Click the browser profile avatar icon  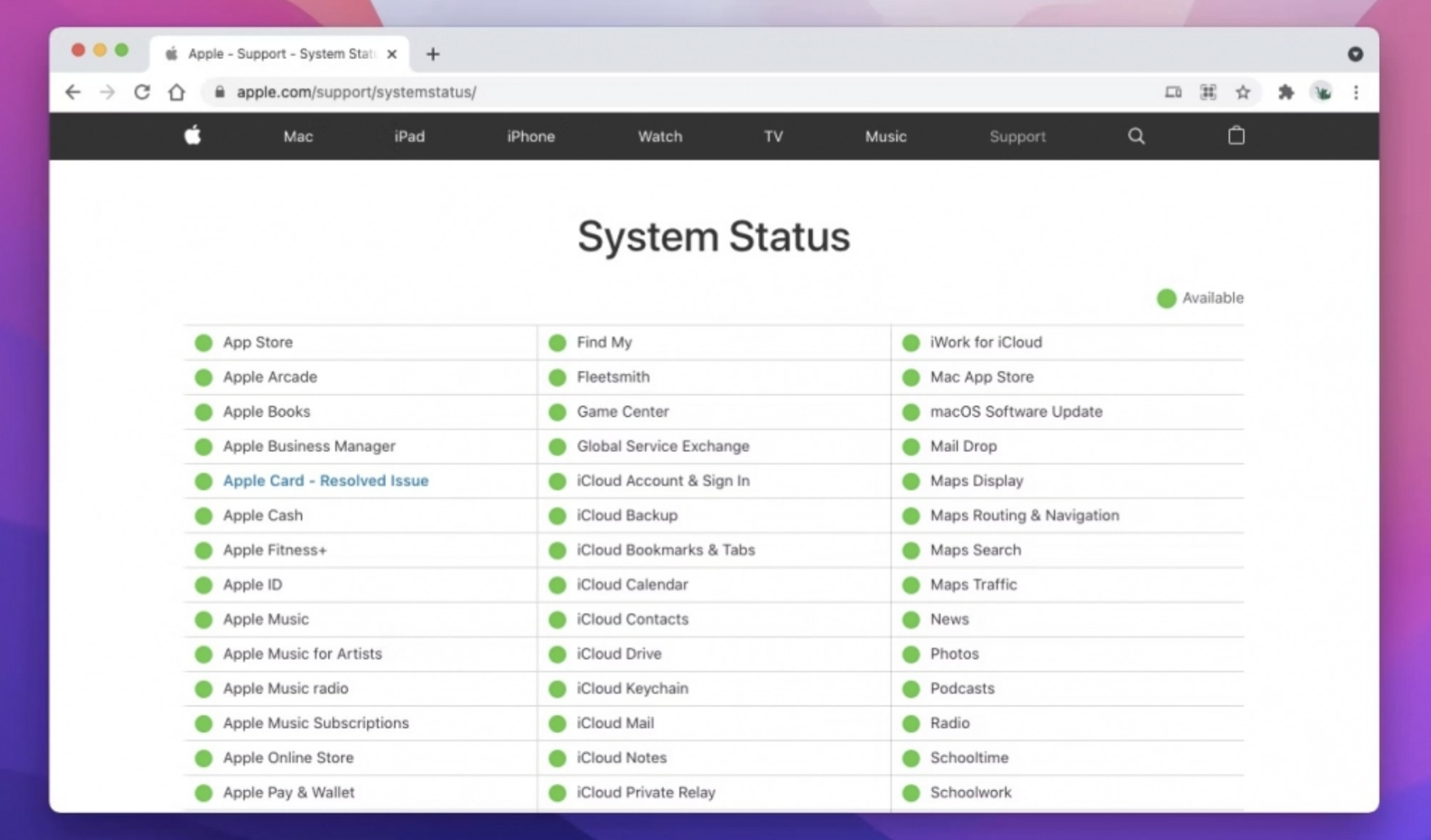(x=1321, y=92)
